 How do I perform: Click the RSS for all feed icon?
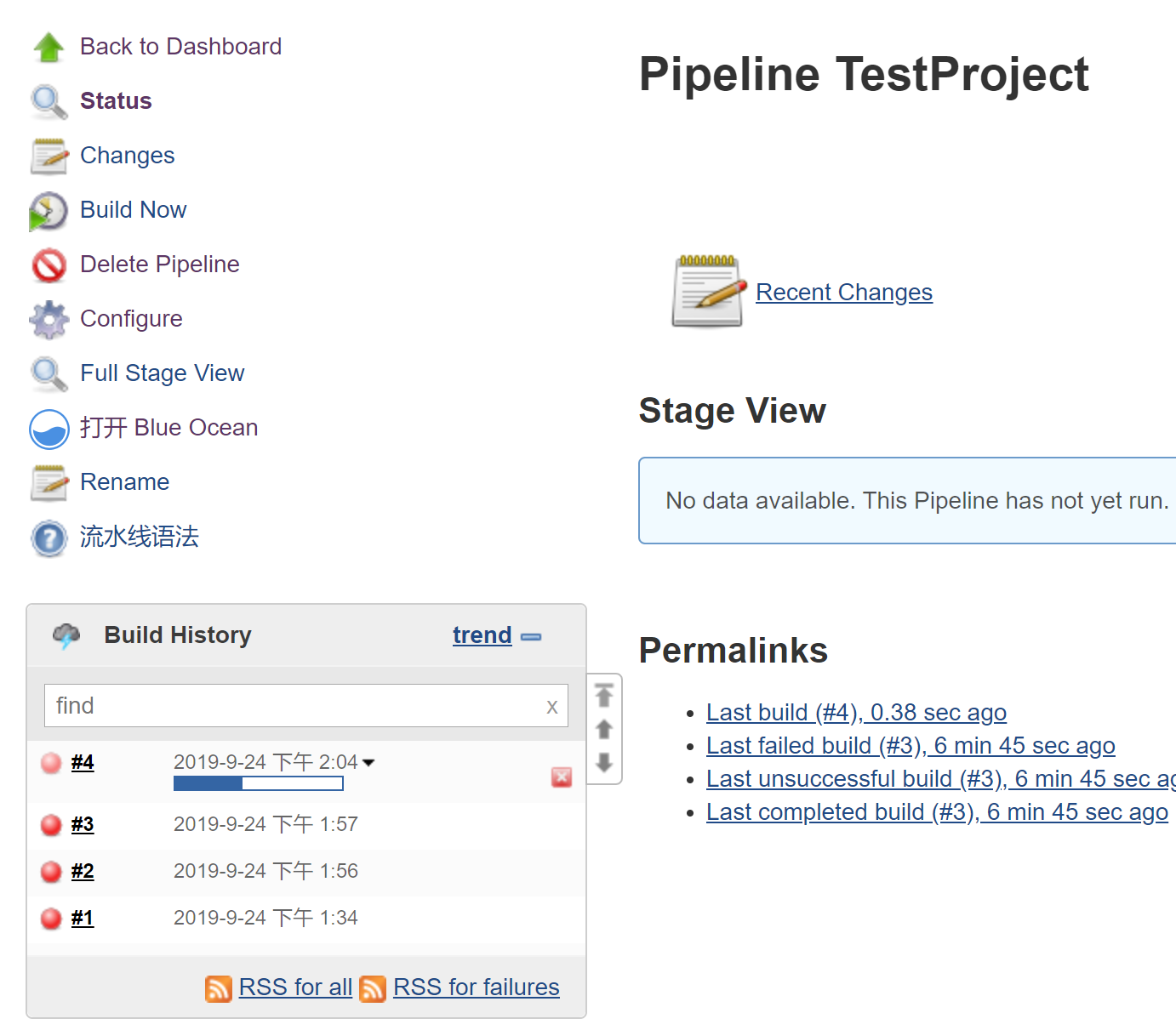point(219,988)
